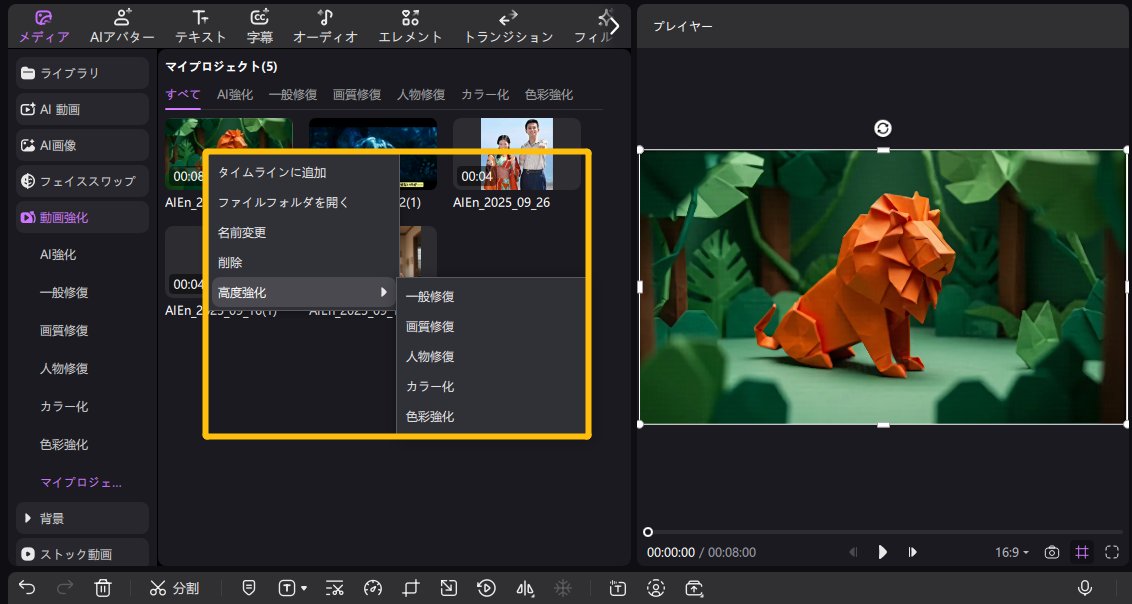Image resolution: width=1132 pixels, height=604 pixels.
Task: Open the 16:9 aspect ratio dropdown
Action: coord(1011,552)
